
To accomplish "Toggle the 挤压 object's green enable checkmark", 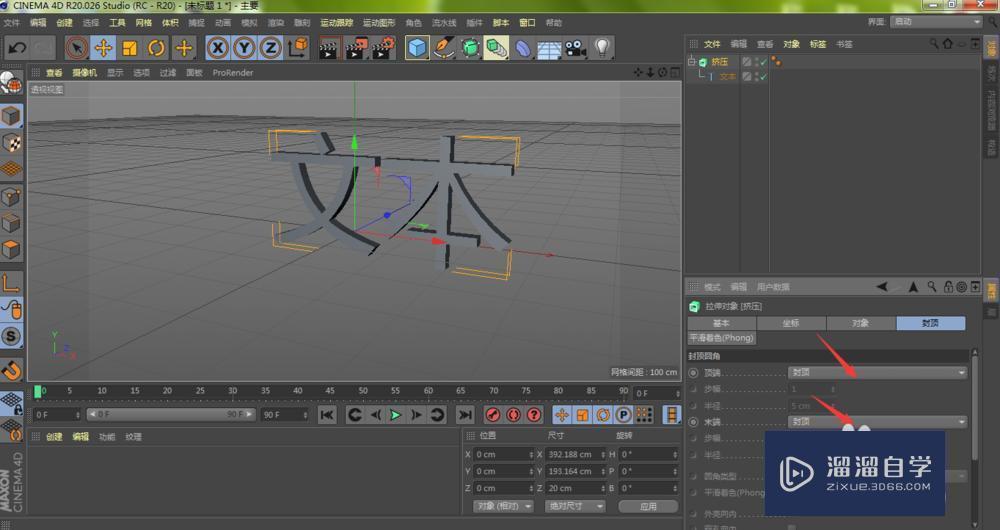I will coord(763,62).
